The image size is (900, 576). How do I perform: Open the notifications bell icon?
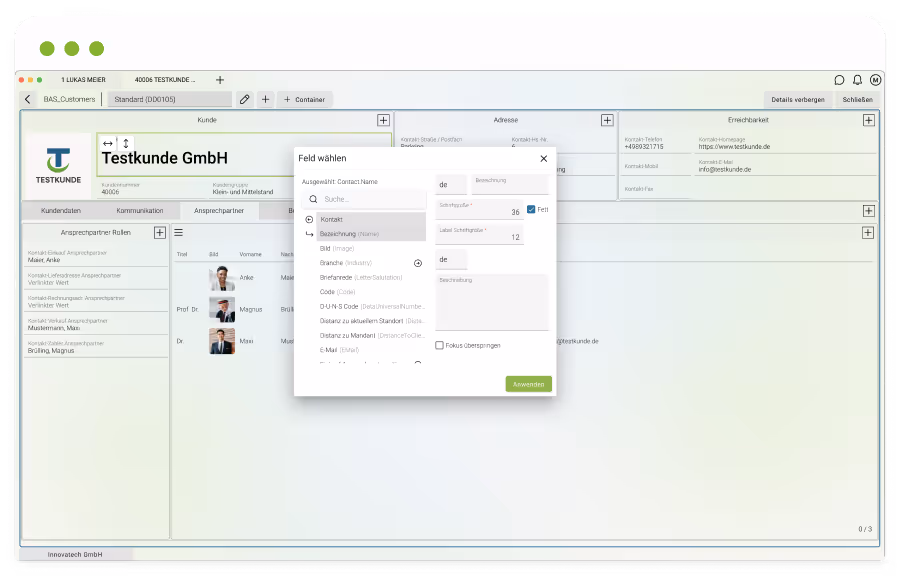[857, 80]
